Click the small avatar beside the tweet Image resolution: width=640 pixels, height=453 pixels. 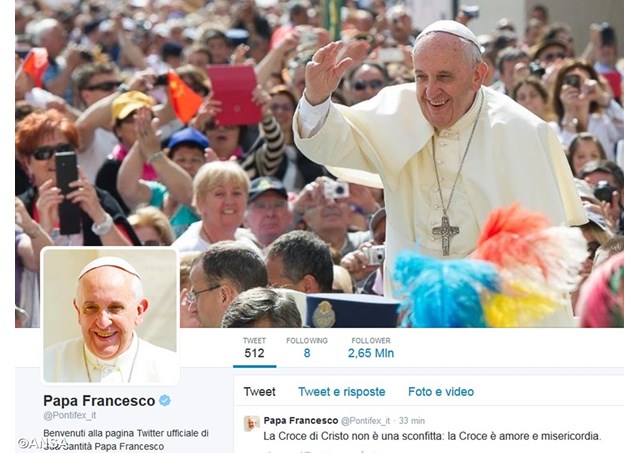point(251,424)
